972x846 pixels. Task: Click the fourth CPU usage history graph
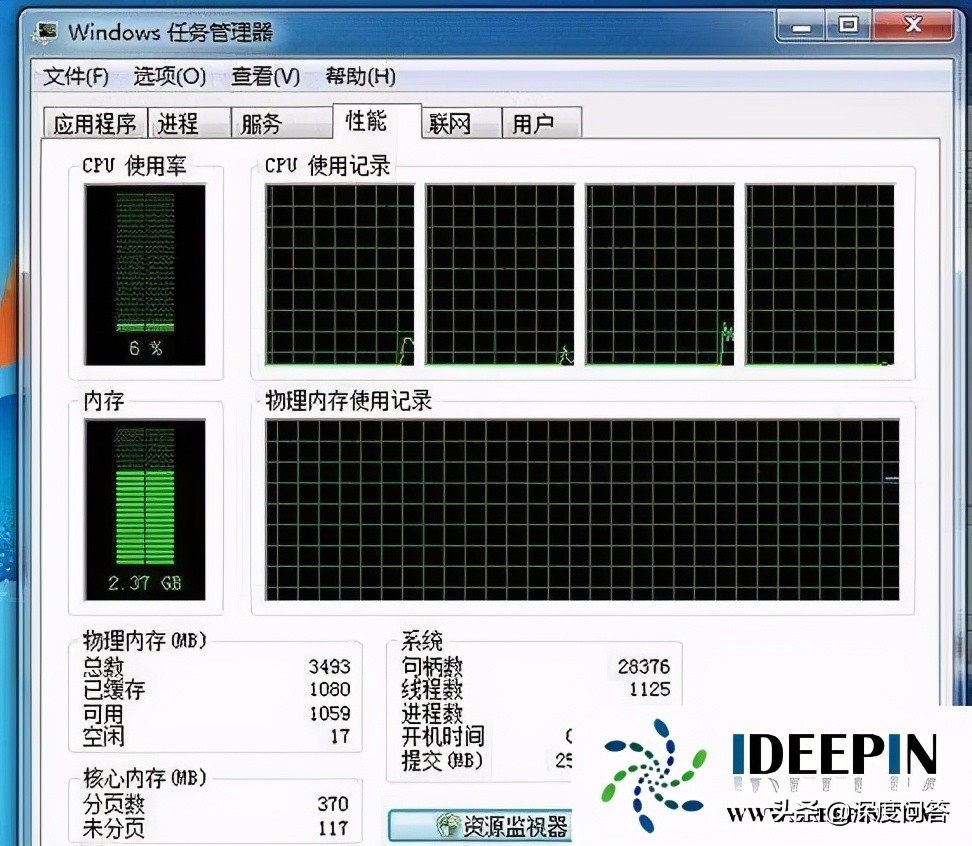click(821, 272)
